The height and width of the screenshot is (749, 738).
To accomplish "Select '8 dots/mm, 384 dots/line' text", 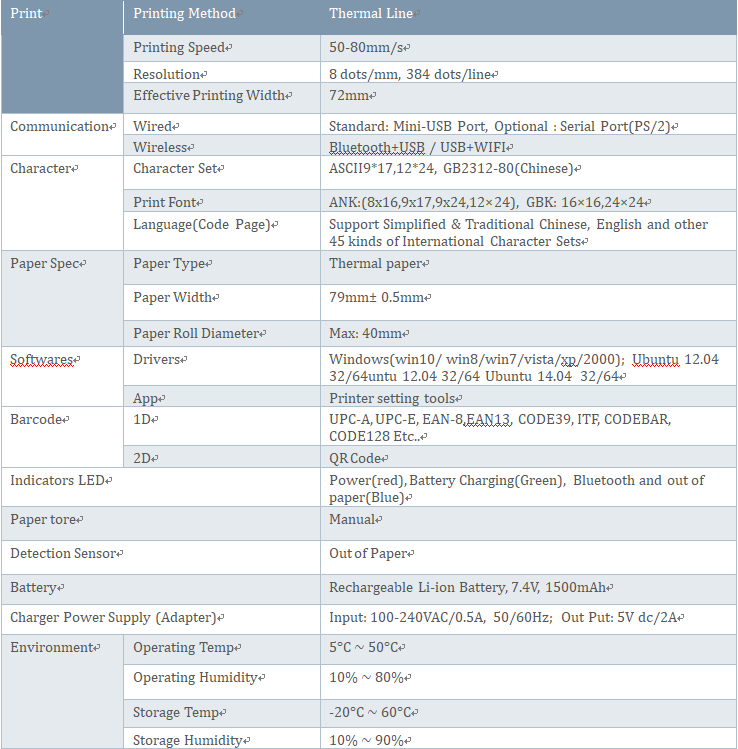I will click(x=410, y=75).
